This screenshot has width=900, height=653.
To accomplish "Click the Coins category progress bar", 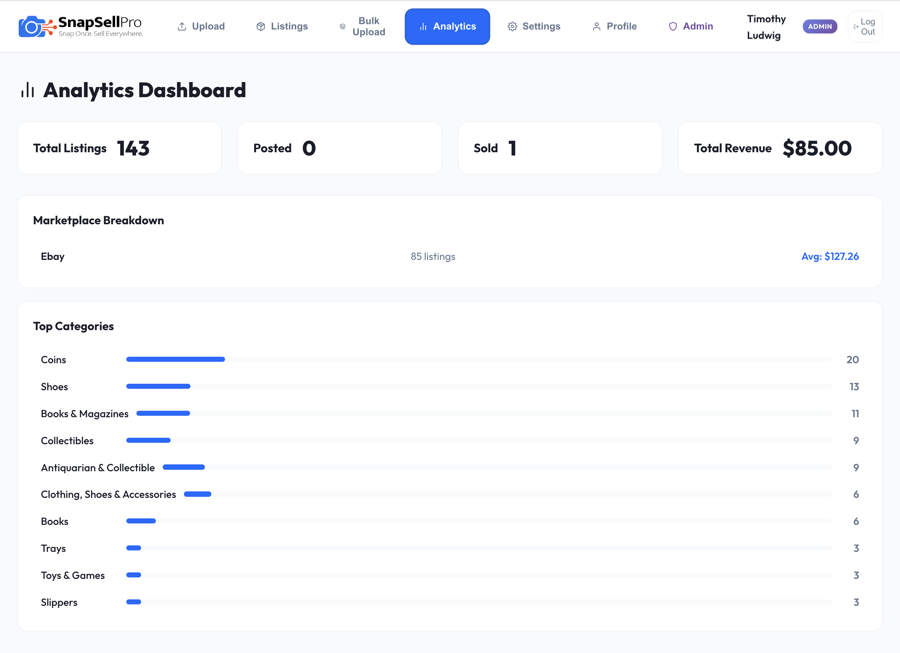I will point(175,359).
